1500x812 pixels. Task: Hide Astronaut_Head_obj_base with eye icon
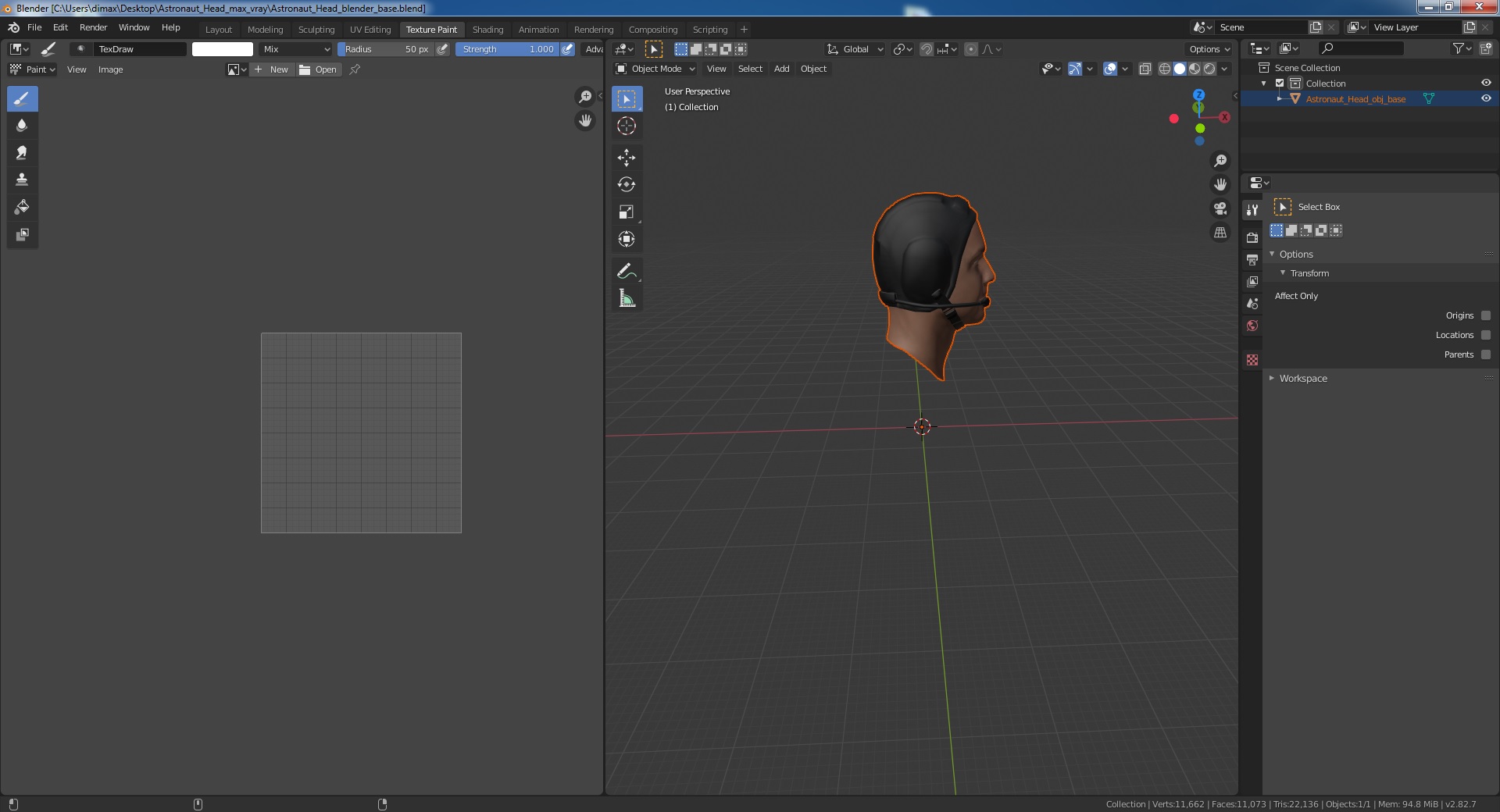1485,99
